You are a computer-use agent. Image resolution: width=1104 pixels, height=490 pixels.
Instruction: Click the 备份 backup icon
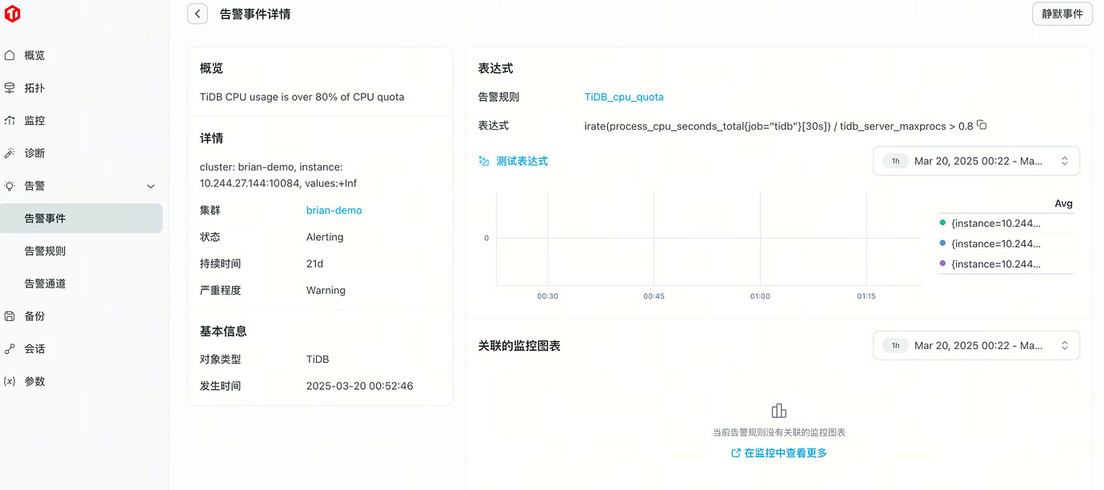click(10, 316)
